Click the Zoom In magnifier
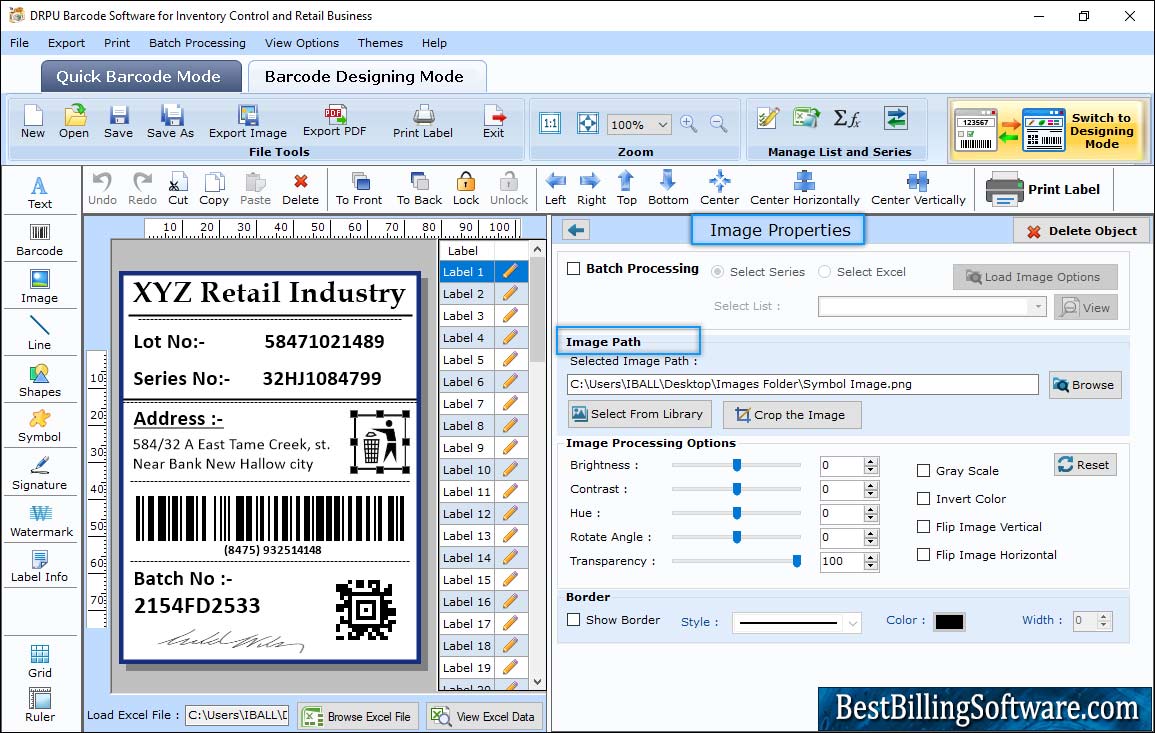The width and height of the screenshot is (1155, 733). coord(689,124)
